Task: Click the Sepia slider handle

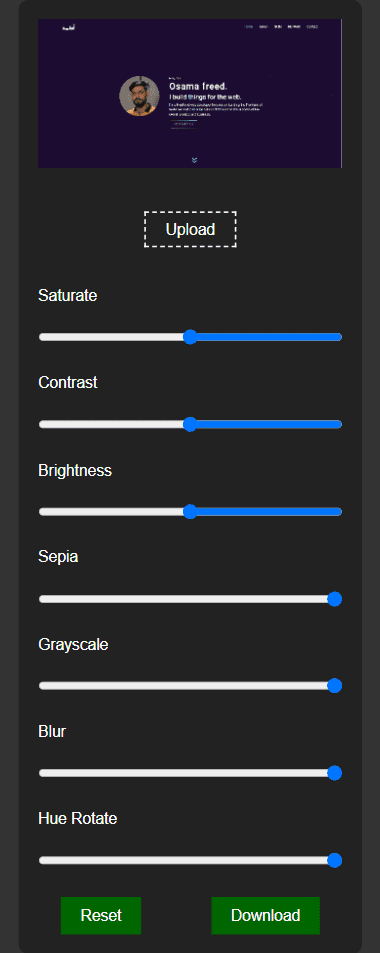Action: [x=334, y=599]
